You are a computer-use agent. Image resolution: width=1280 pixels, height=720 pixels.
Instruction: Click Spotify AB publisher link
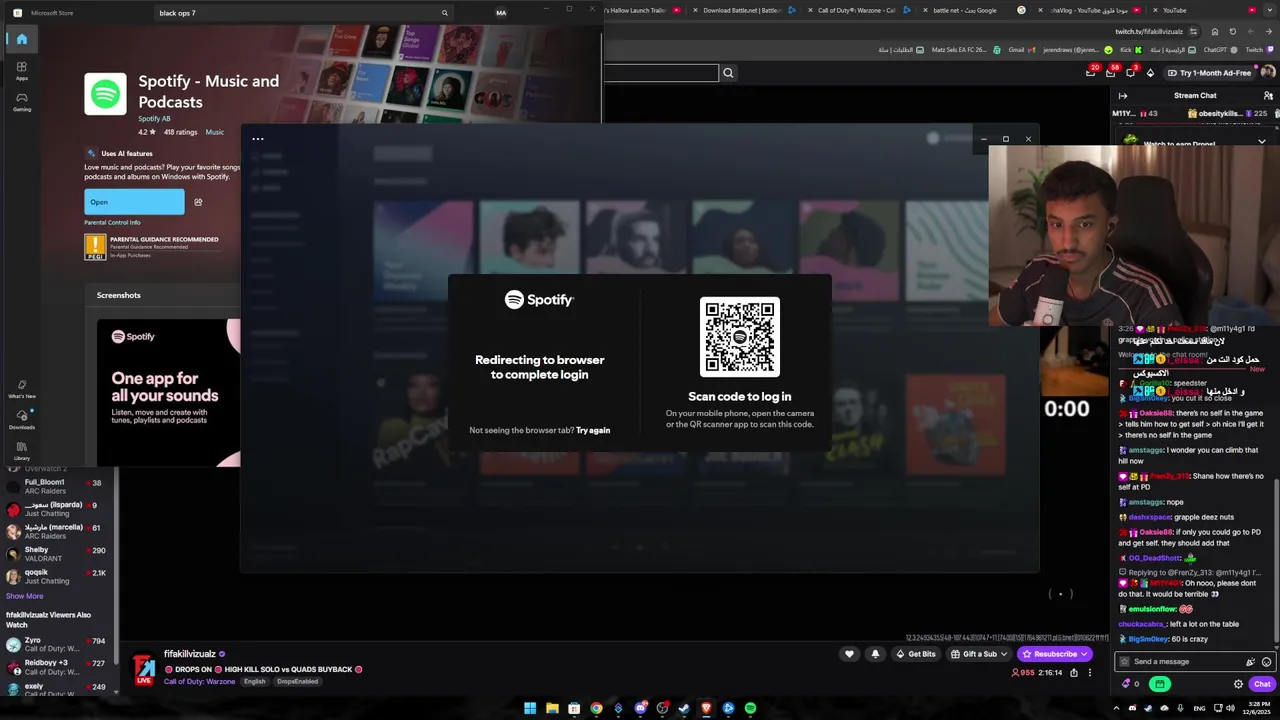coord(154,119)
